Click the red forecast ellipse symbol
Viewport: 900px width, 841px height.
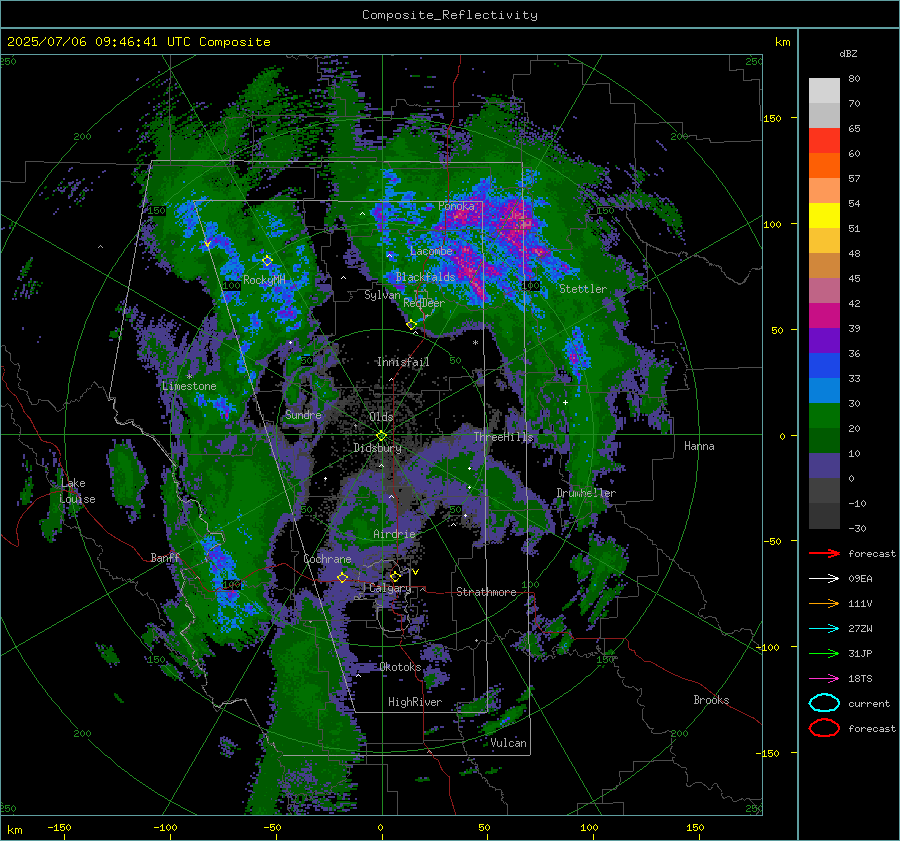point(824,728)
